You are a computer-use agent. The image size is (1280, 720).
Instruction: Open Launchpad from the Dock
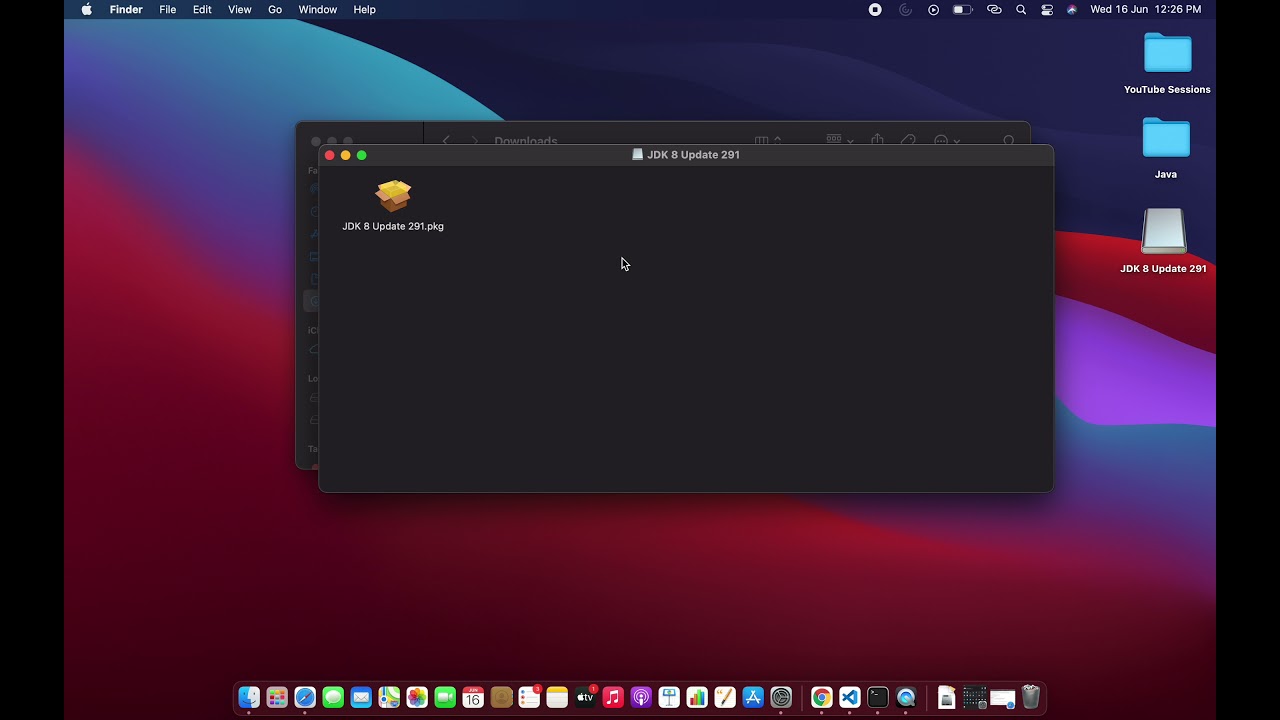277,697
